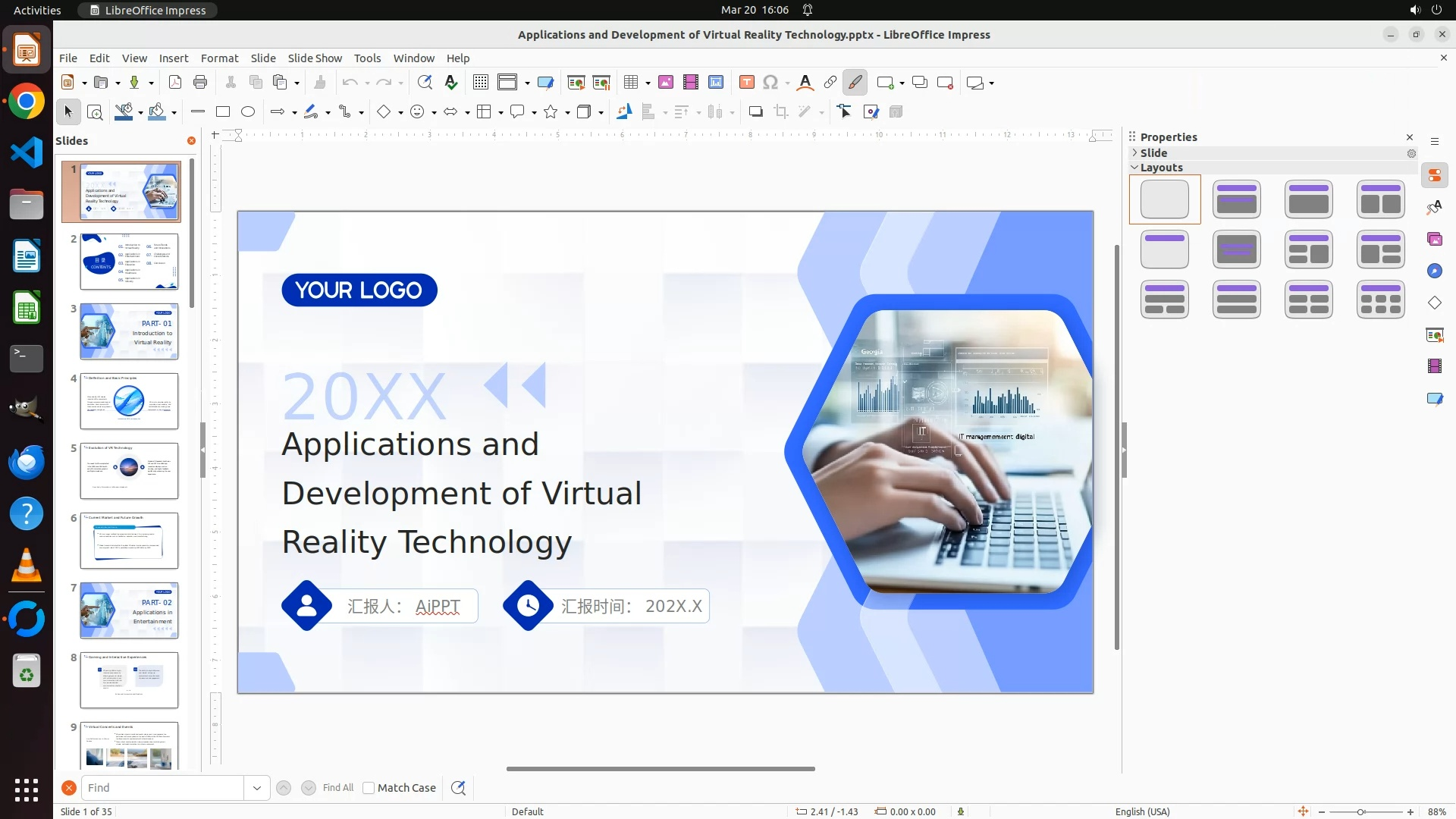Insert a Table using toolbar icon
Viewport: 1456px width, 819px height.
631,82
